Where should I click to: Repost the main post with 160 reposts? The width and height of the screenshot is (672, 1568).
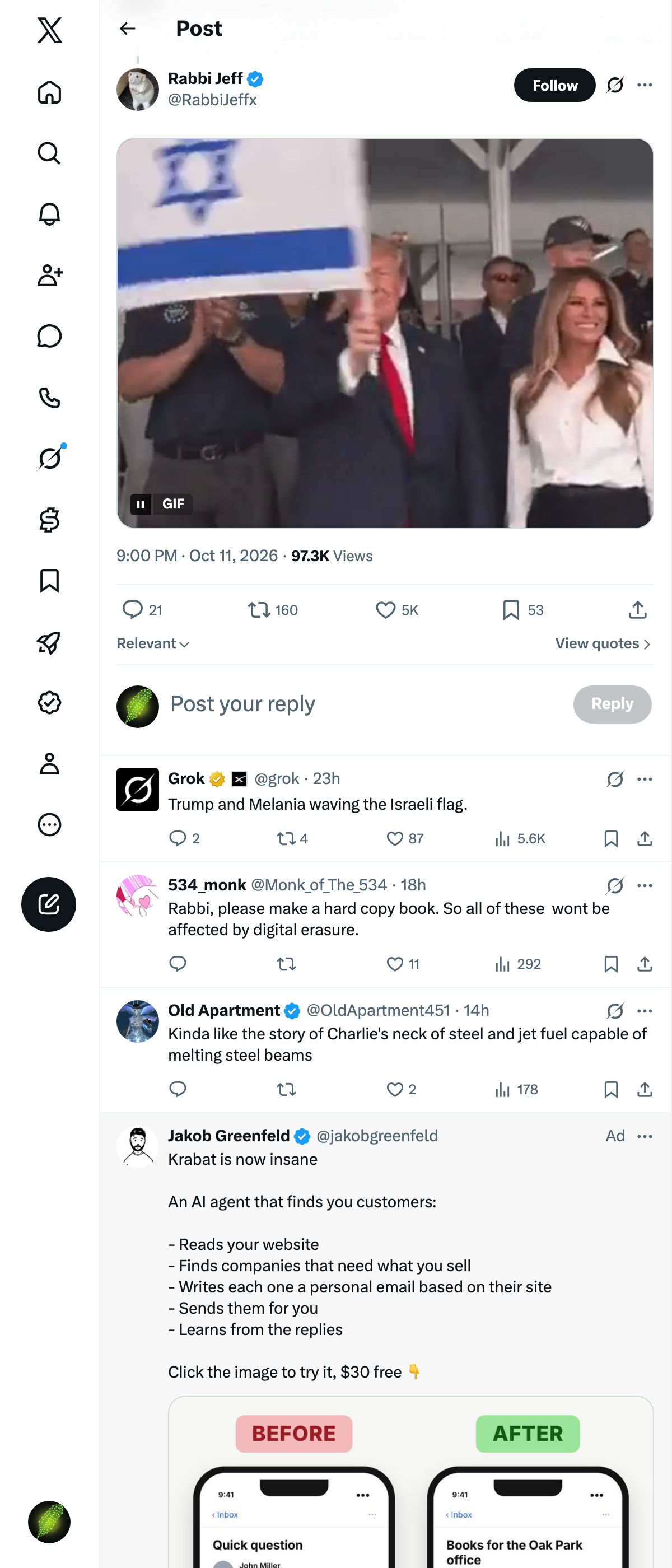273,609
